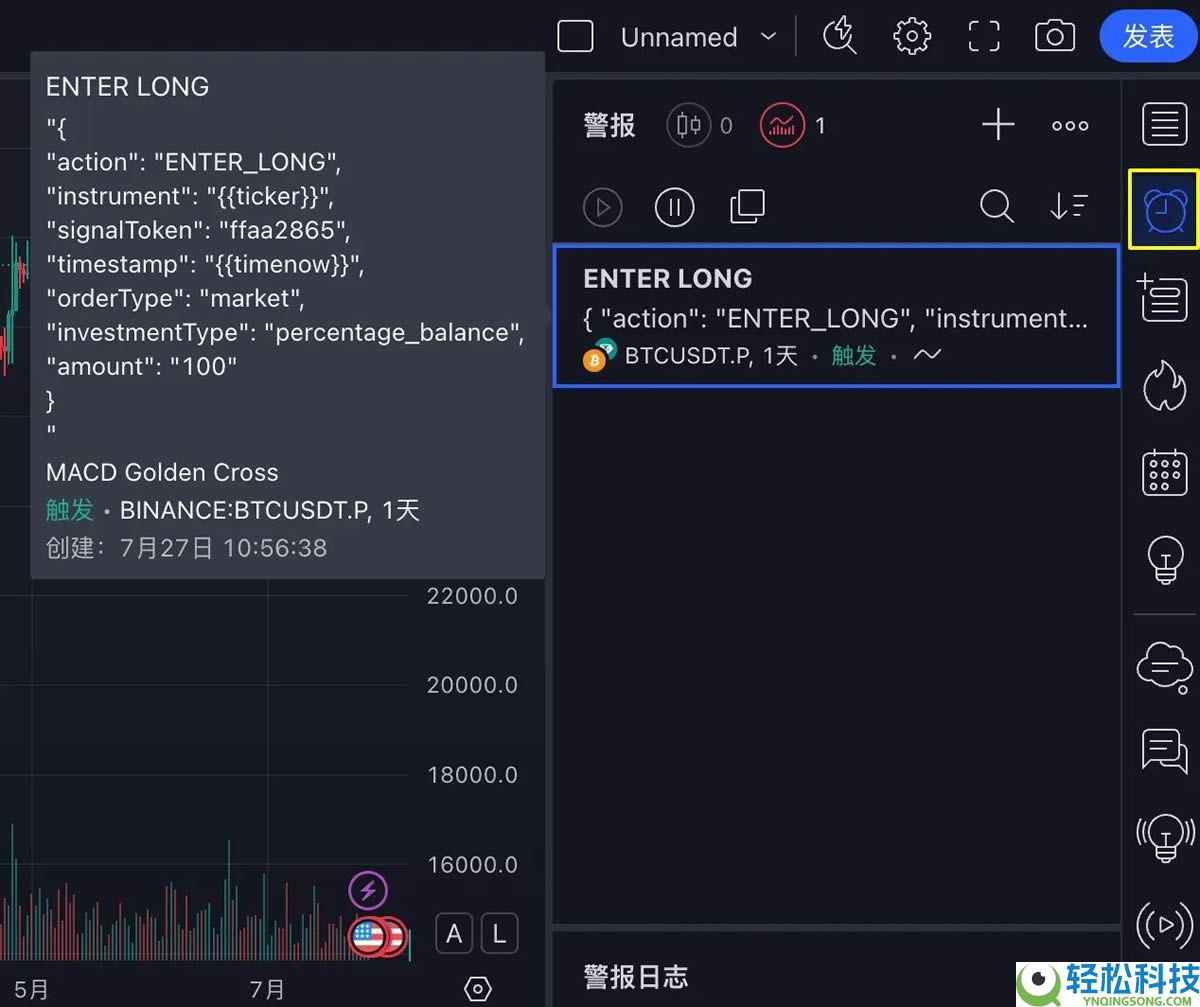Open the Watchlist panel icon
Screen dimensions: 1200x1007
(x=1164, y=125)
